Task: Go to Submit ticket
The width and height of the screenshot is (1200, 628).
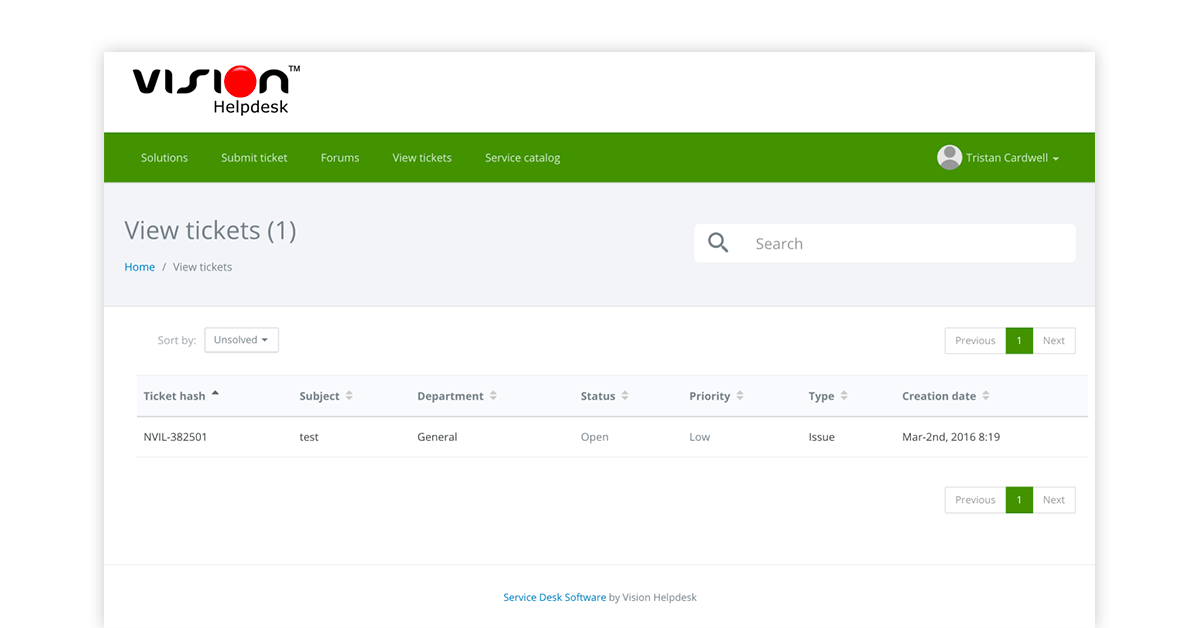Action: pyautogui.click(x=254, y=158)
